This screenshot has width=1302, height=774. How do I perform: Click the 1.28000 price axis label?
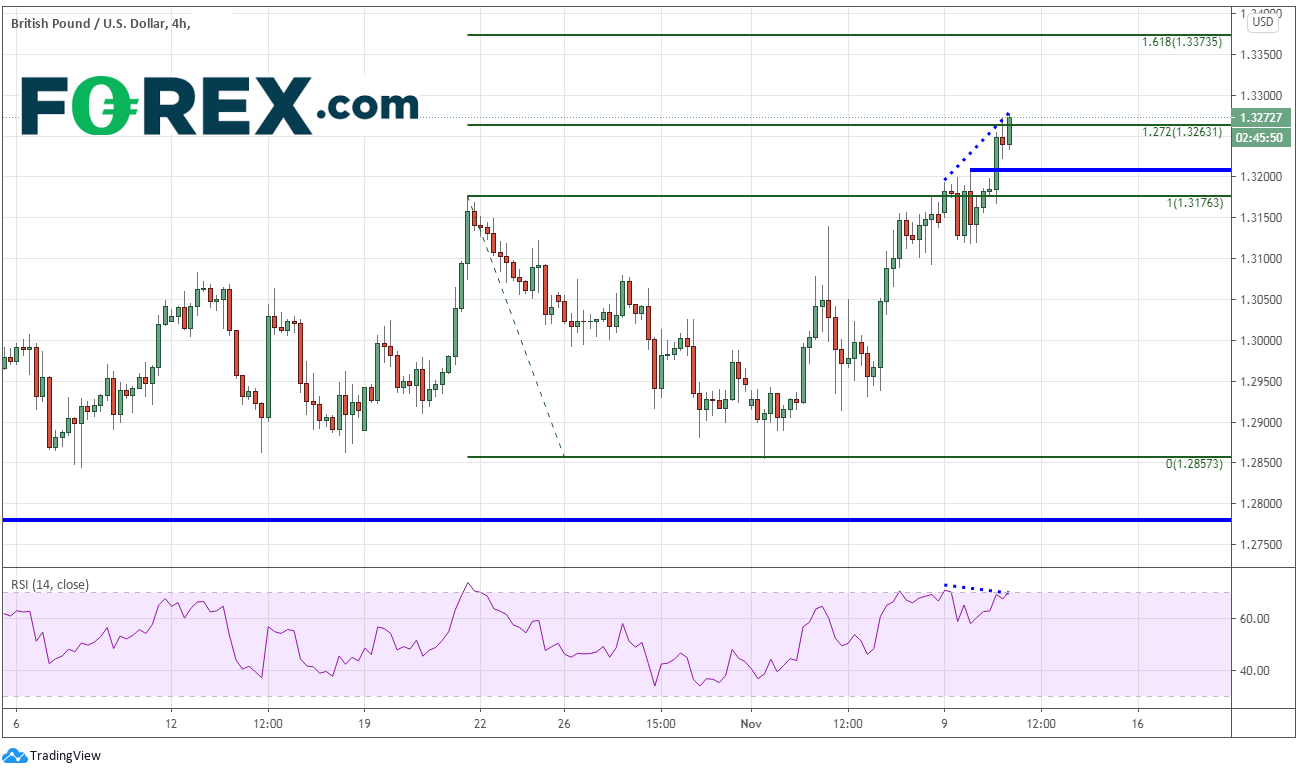[1261, 504]
